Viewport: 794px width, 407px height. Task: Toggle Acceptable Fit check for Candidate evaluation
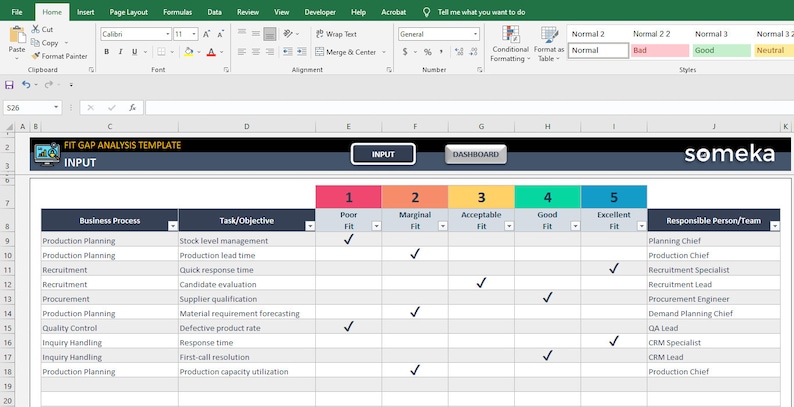(x=481, y=283)
